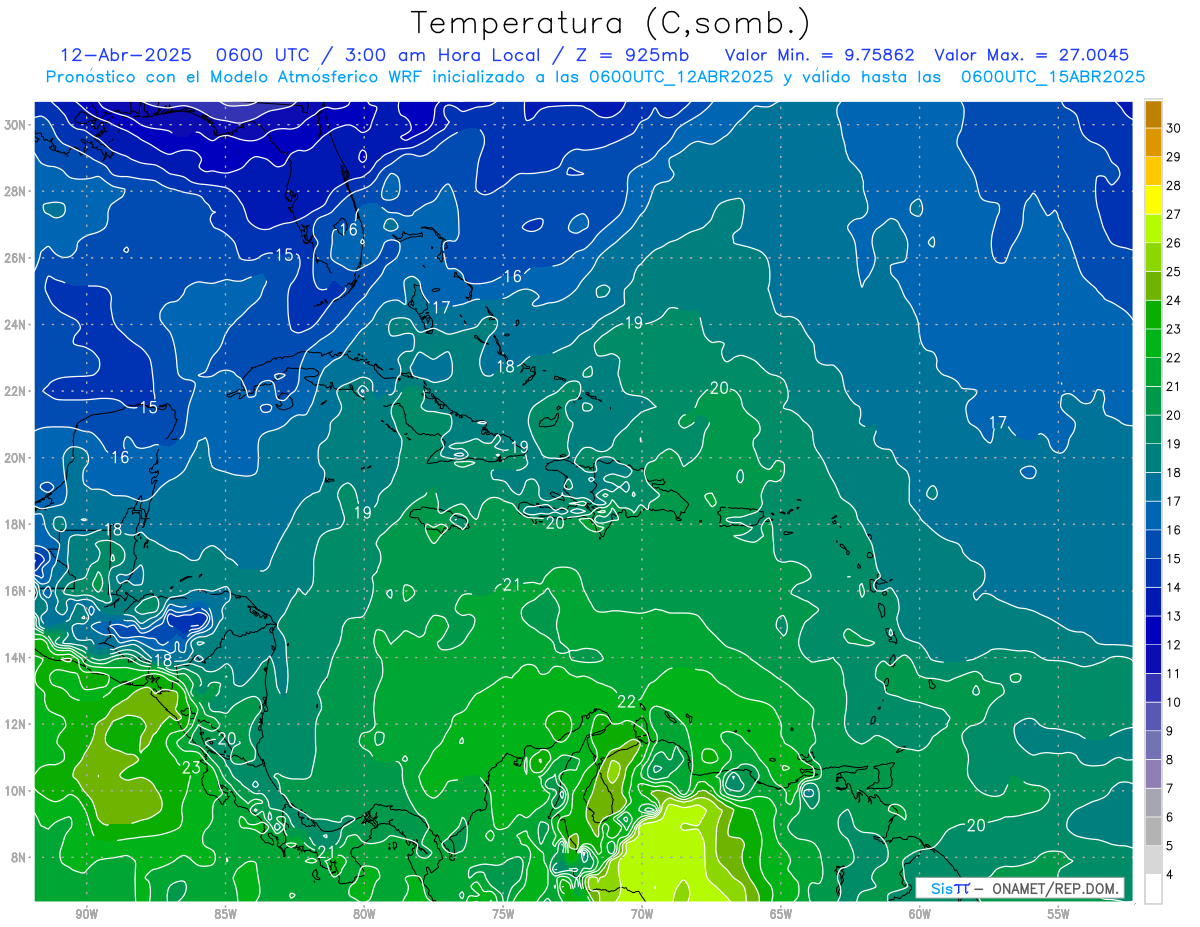Select "Valor Min. = 9.75862" text
The width and height of the screenshot is (1200, 927).
tap(819, 55)
